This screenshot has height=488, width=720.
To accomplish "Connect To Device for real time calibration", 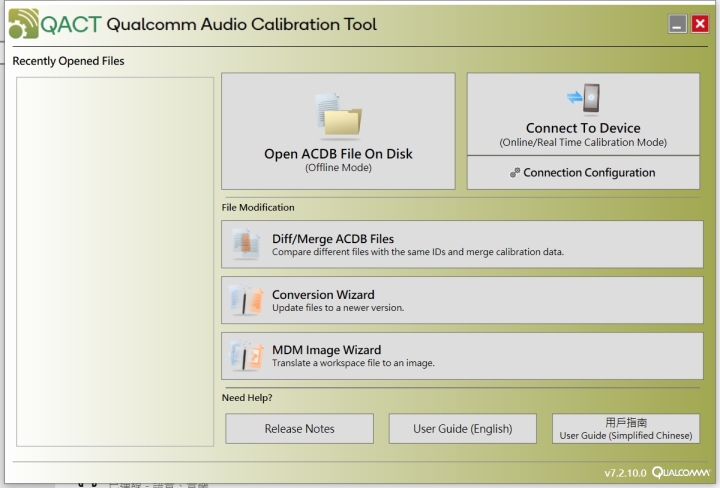I will click(583, 114).
